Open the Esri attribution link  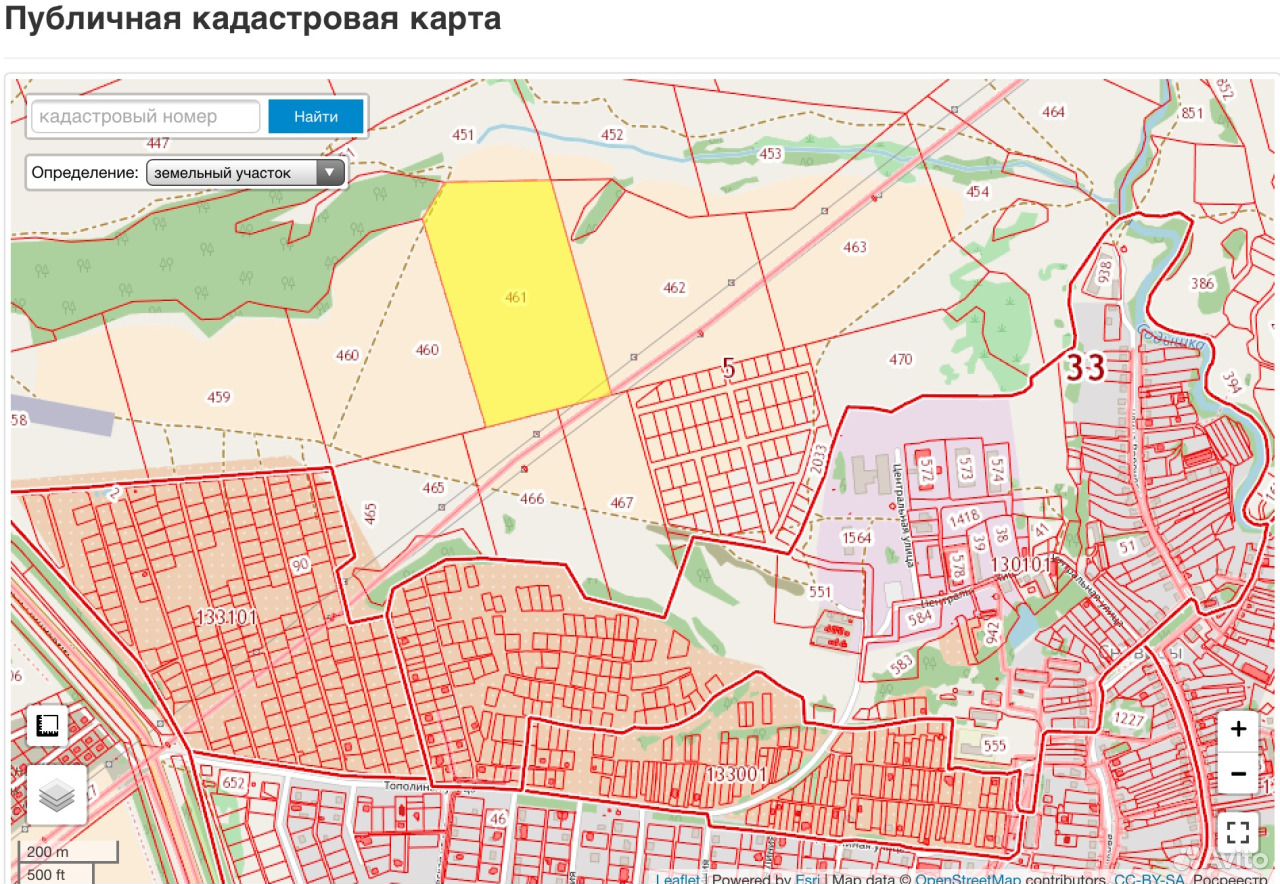tap(807, 879)
